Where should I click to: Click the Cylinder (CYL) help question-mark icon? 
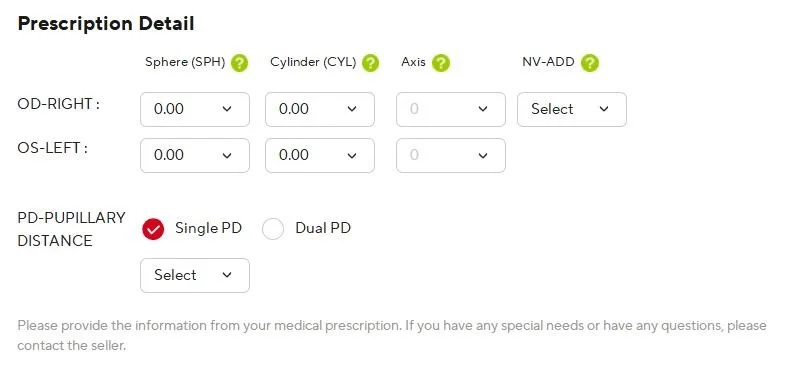point(370,63)
